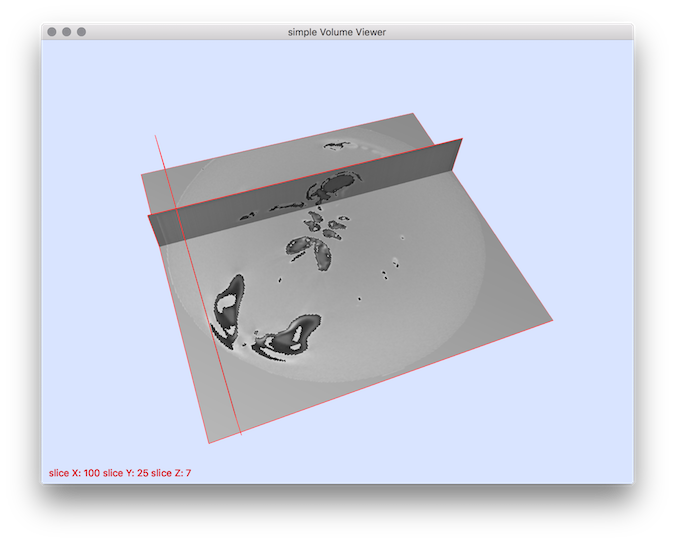
Task: Click the "slice X: 100" status text
Action: (x=76, y=472)
